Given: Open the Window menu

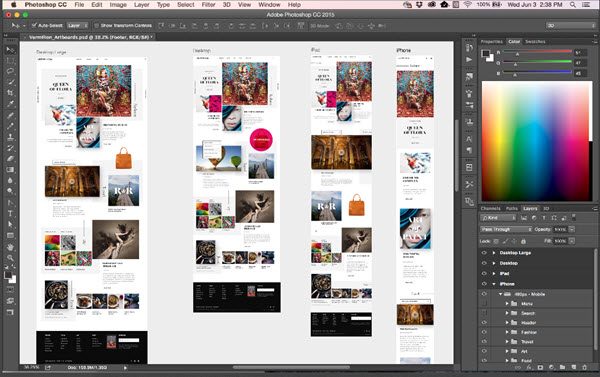Looking at the screenshot, I should pyautogui.click(x=269, y=5).
